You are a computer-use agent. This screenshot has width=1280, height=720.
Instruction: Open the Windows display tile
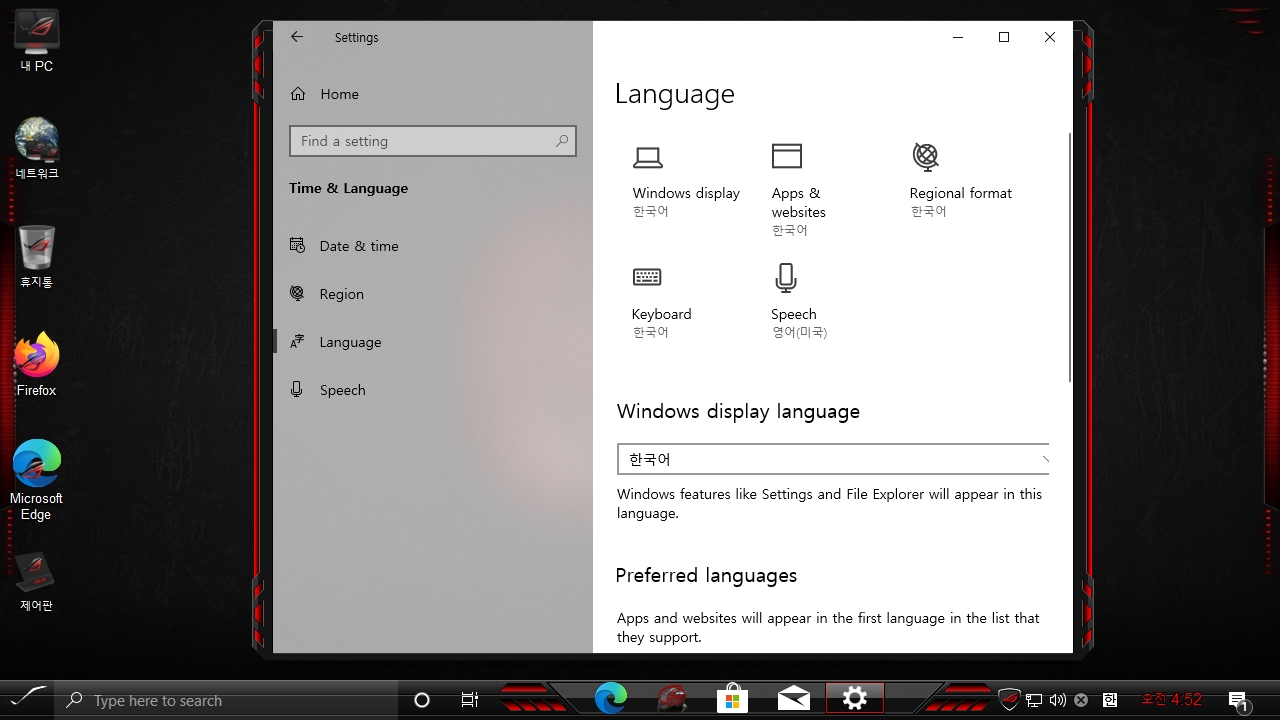tap(686, 182)
